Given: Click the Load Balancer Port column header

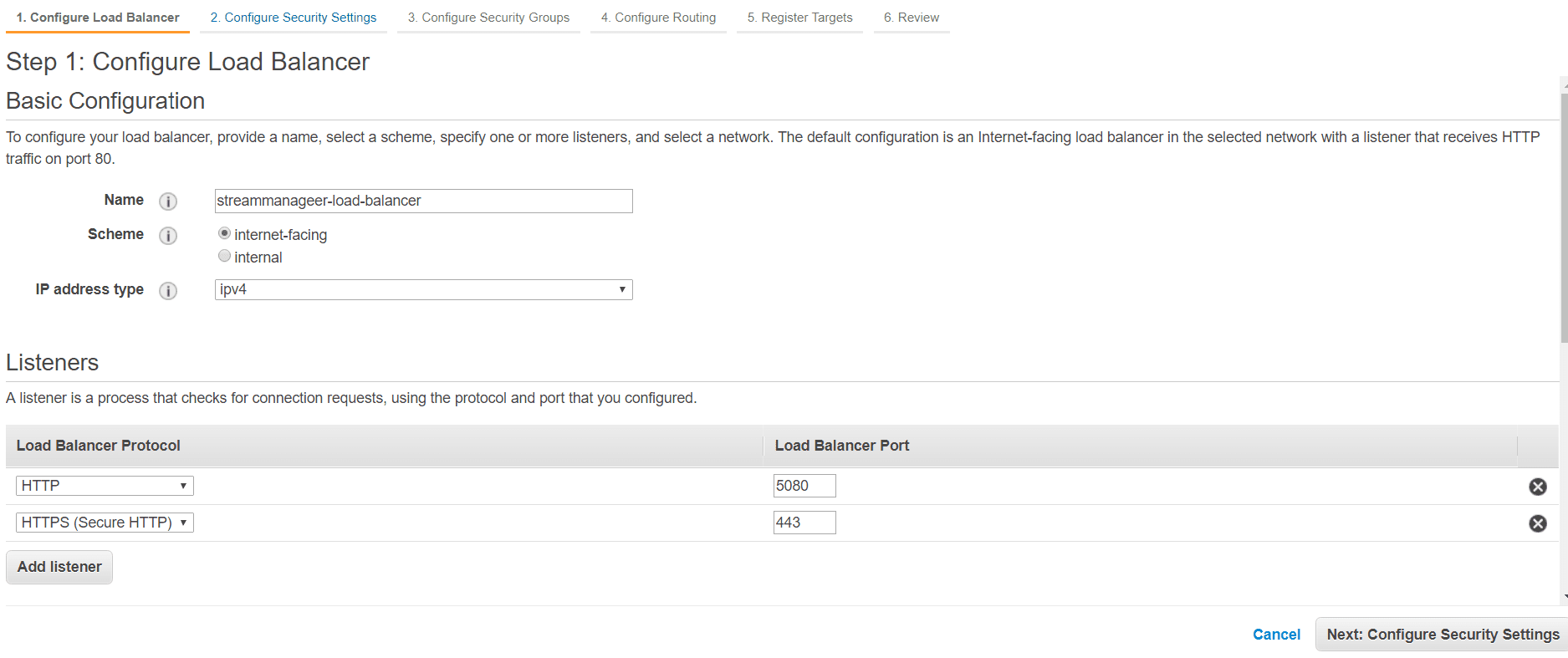Looking at the screenshot, I should tap(842, 446).
